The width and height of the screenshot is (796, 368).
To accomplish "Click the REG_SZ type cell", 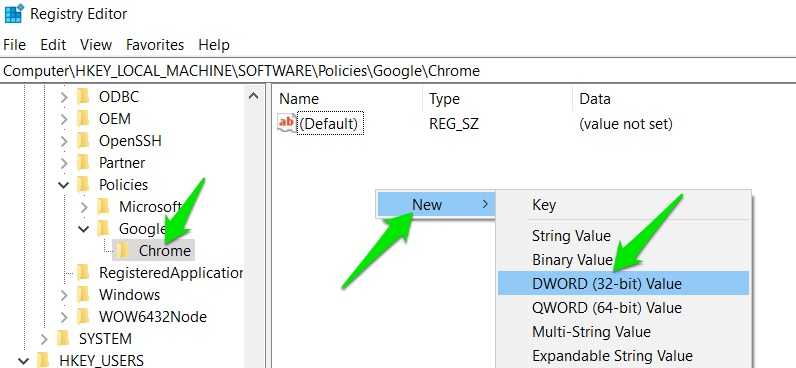I will [x=454, y=123].
